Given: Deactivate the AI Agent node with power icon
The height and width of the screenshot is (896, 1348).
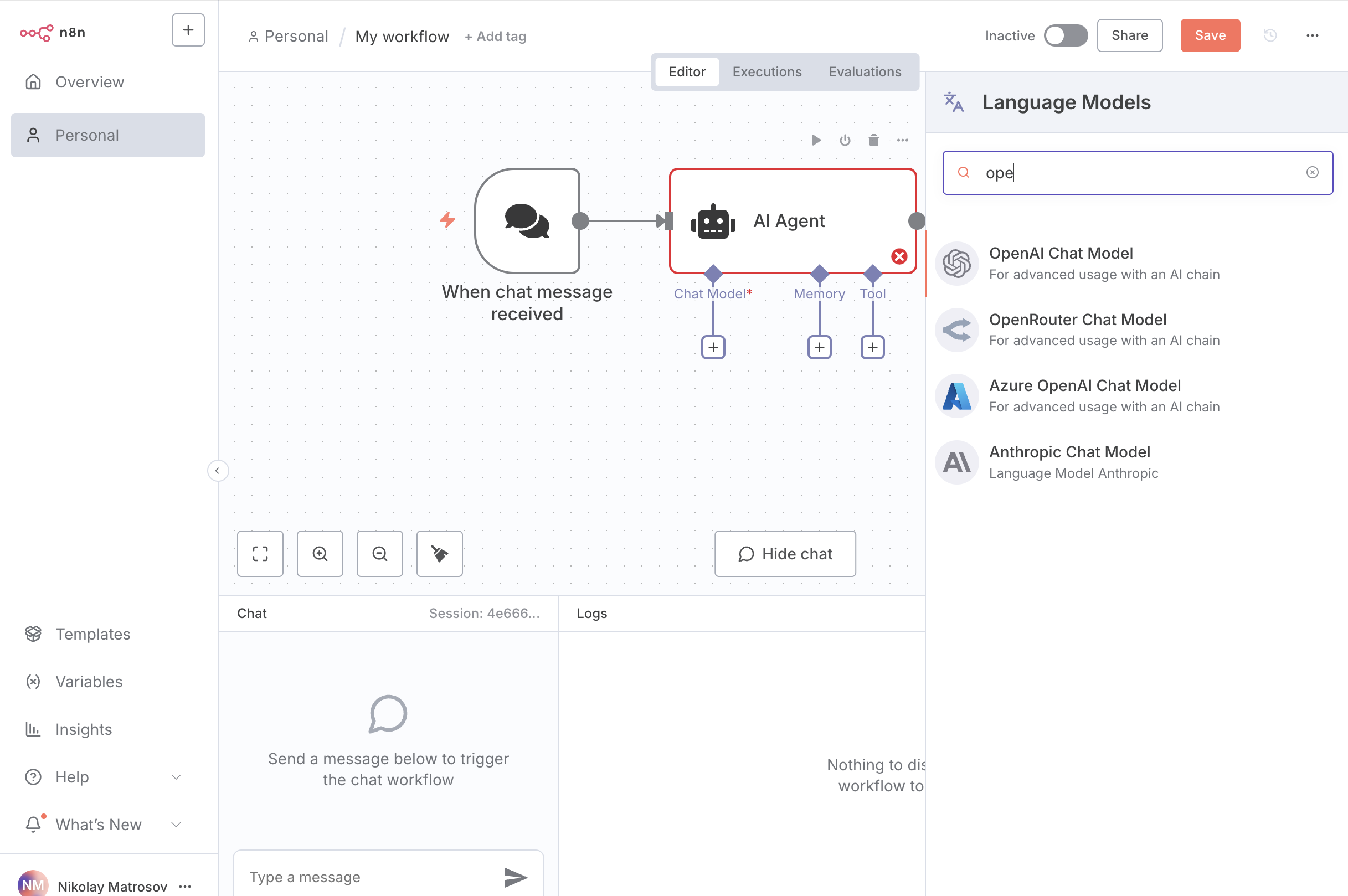Looking at the screenshot, I should coord(845,140).
